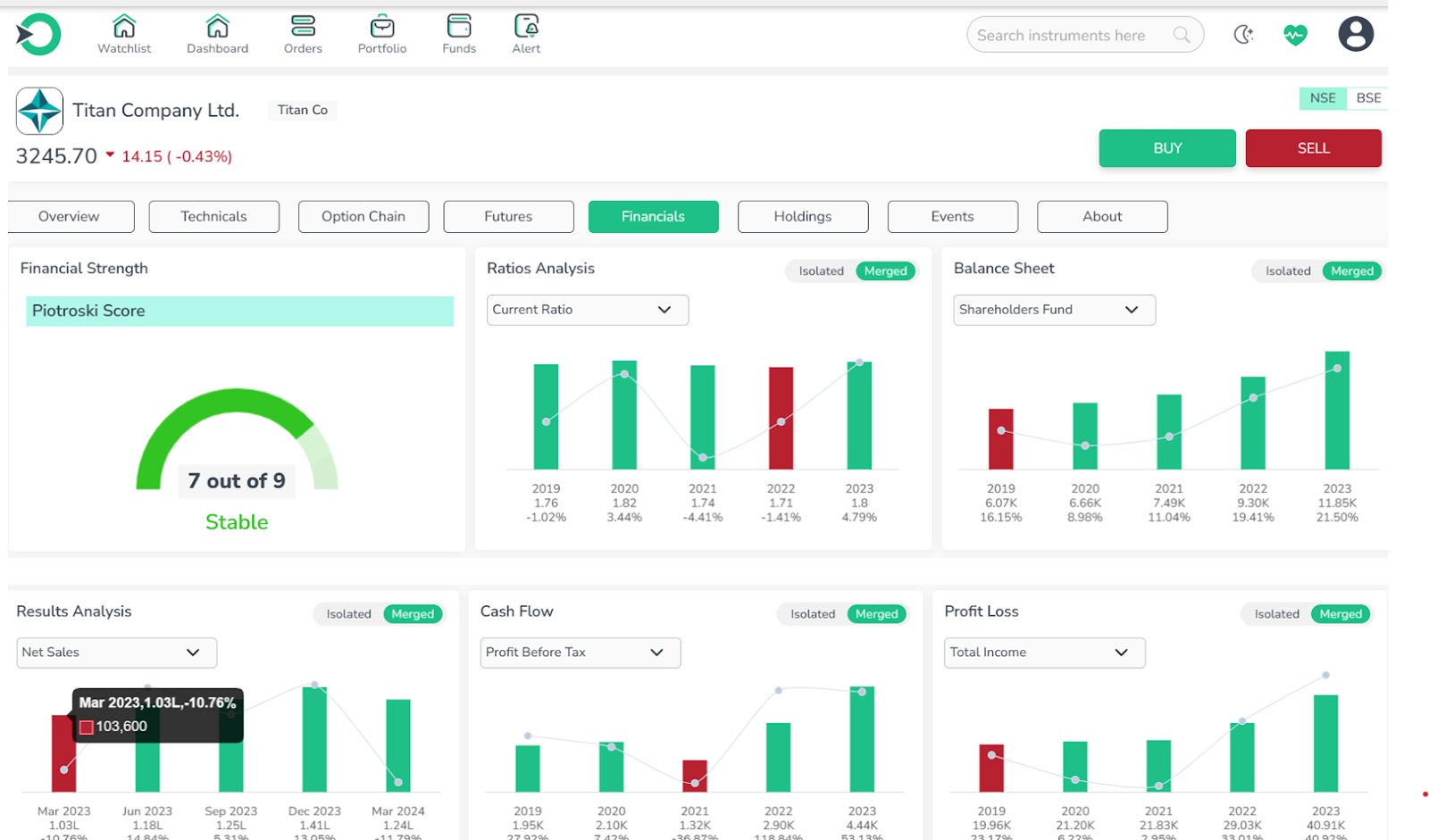Click the 2023 Current Ratio bar
Screen dimensions: 1429x840
[x=859, y=415]
